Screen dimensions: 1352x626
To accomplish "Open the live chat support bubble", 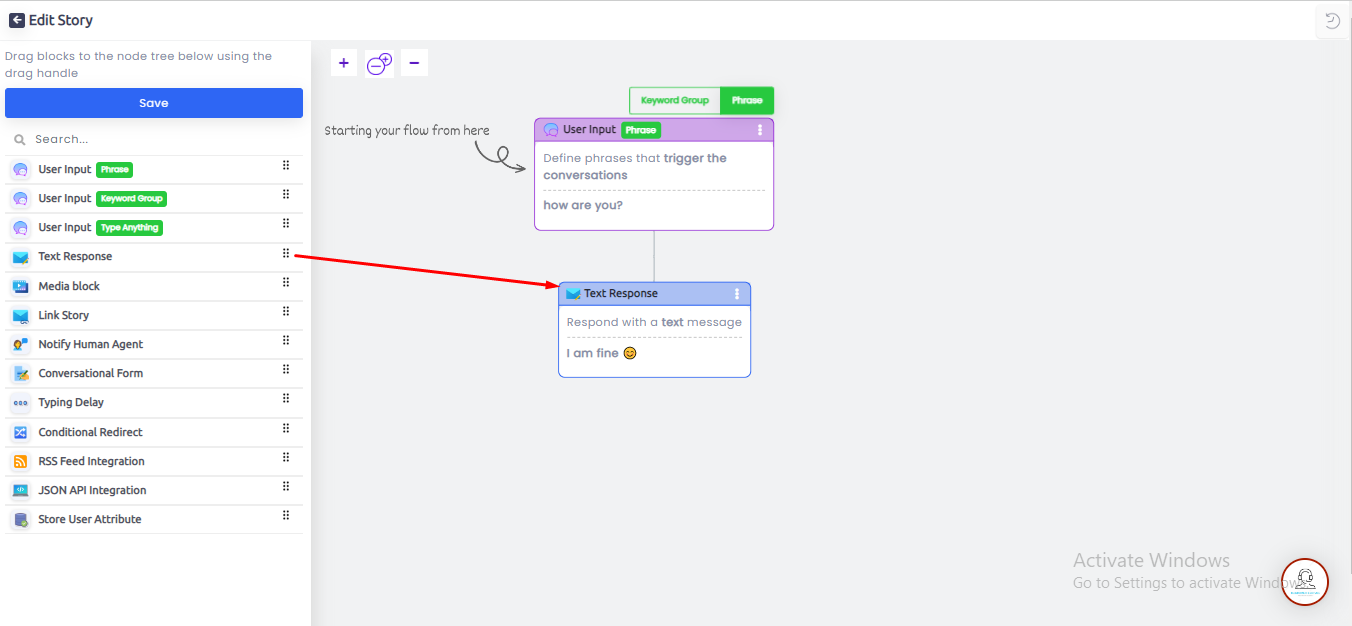I will pos(1305,582).
